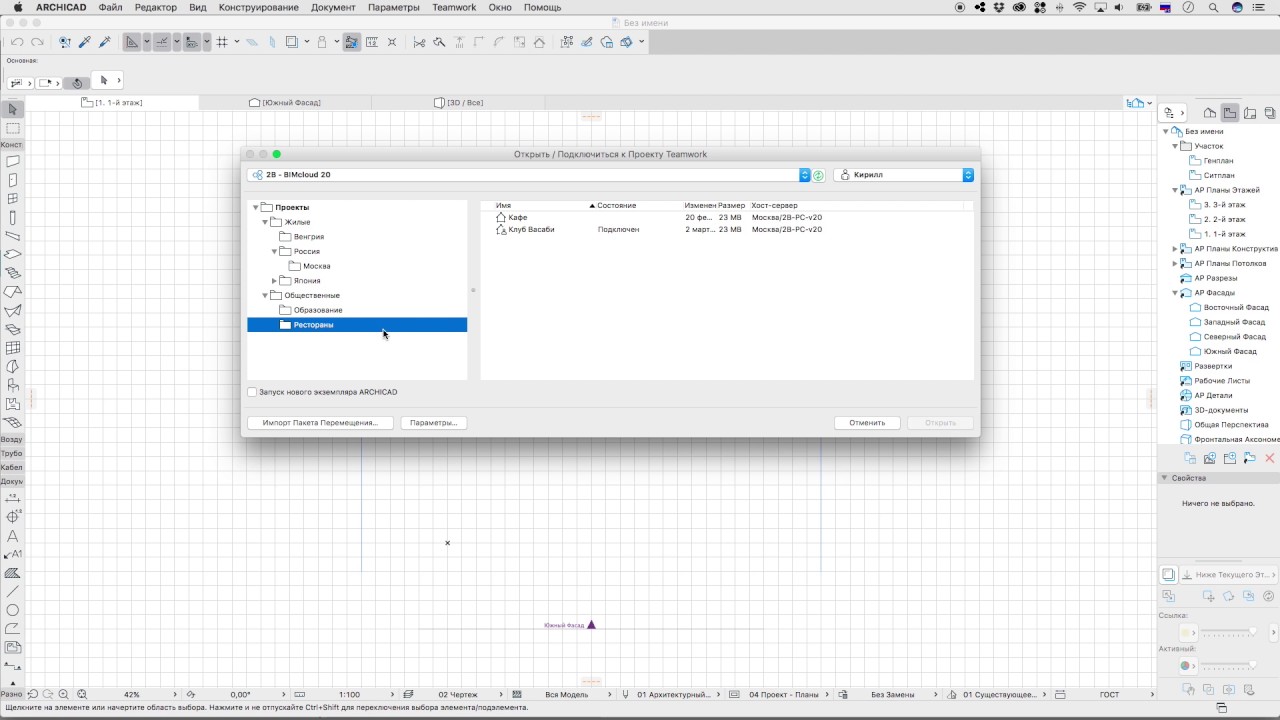Collapse АР Фасады in Navigator
Viewport: 1280px width, 720px height.
click(x=1175, y=293)
